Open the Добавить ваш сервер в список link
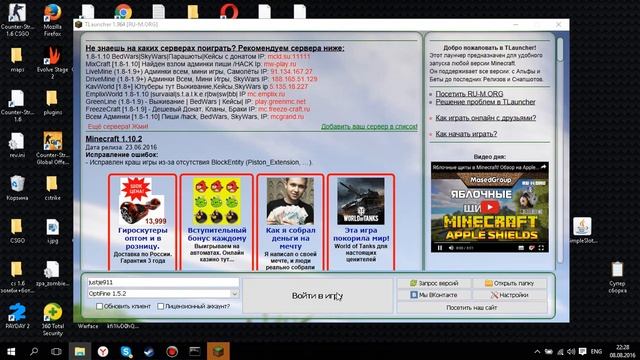Screen dimensions: 640x360 [369, 127]
